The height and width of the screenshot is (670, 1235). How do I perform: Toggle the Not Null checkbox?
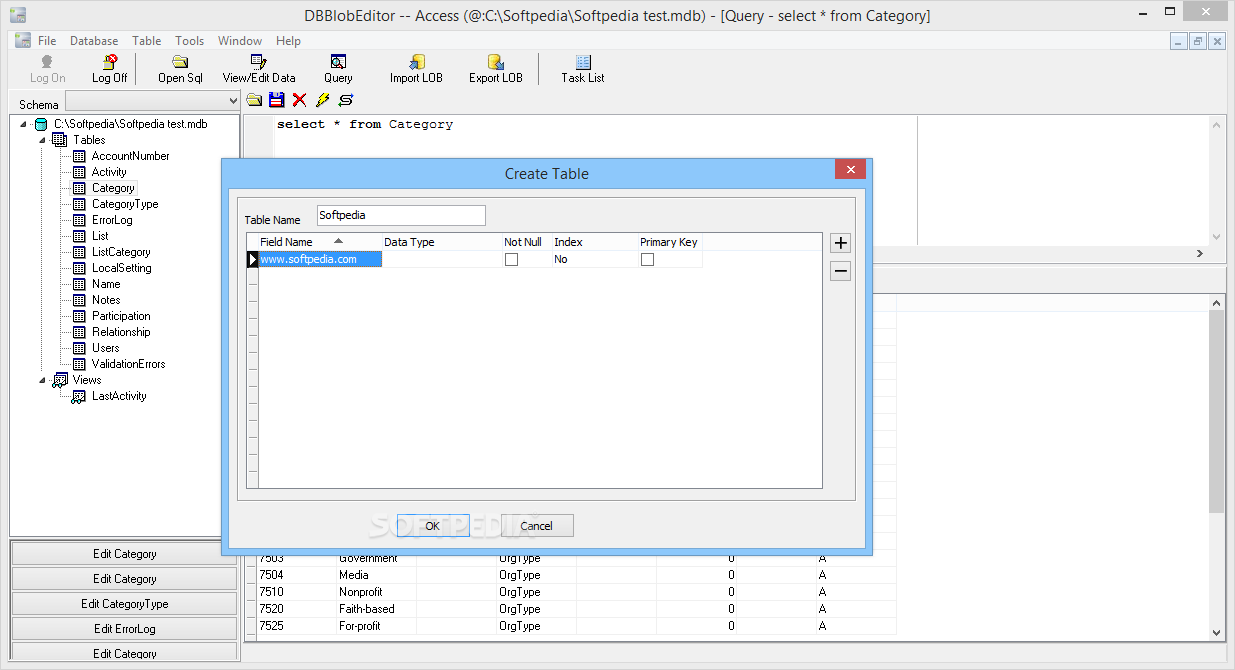click(511, 260)
